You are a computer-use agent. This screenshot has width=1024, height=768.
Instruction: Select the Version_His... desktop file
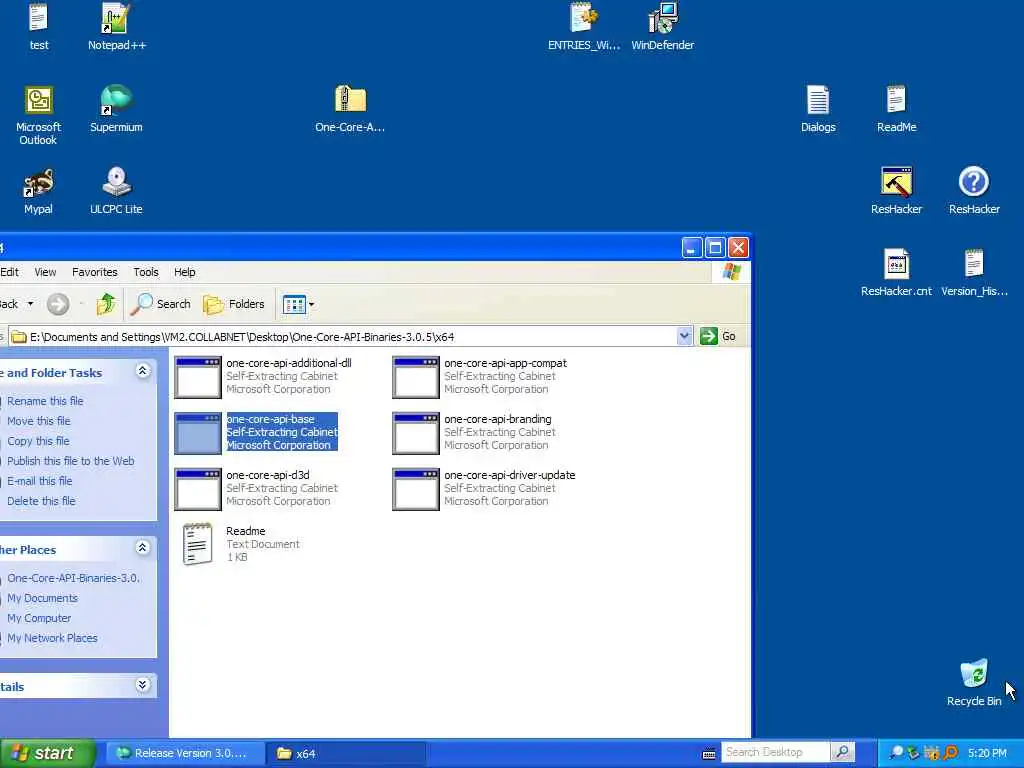974,273
